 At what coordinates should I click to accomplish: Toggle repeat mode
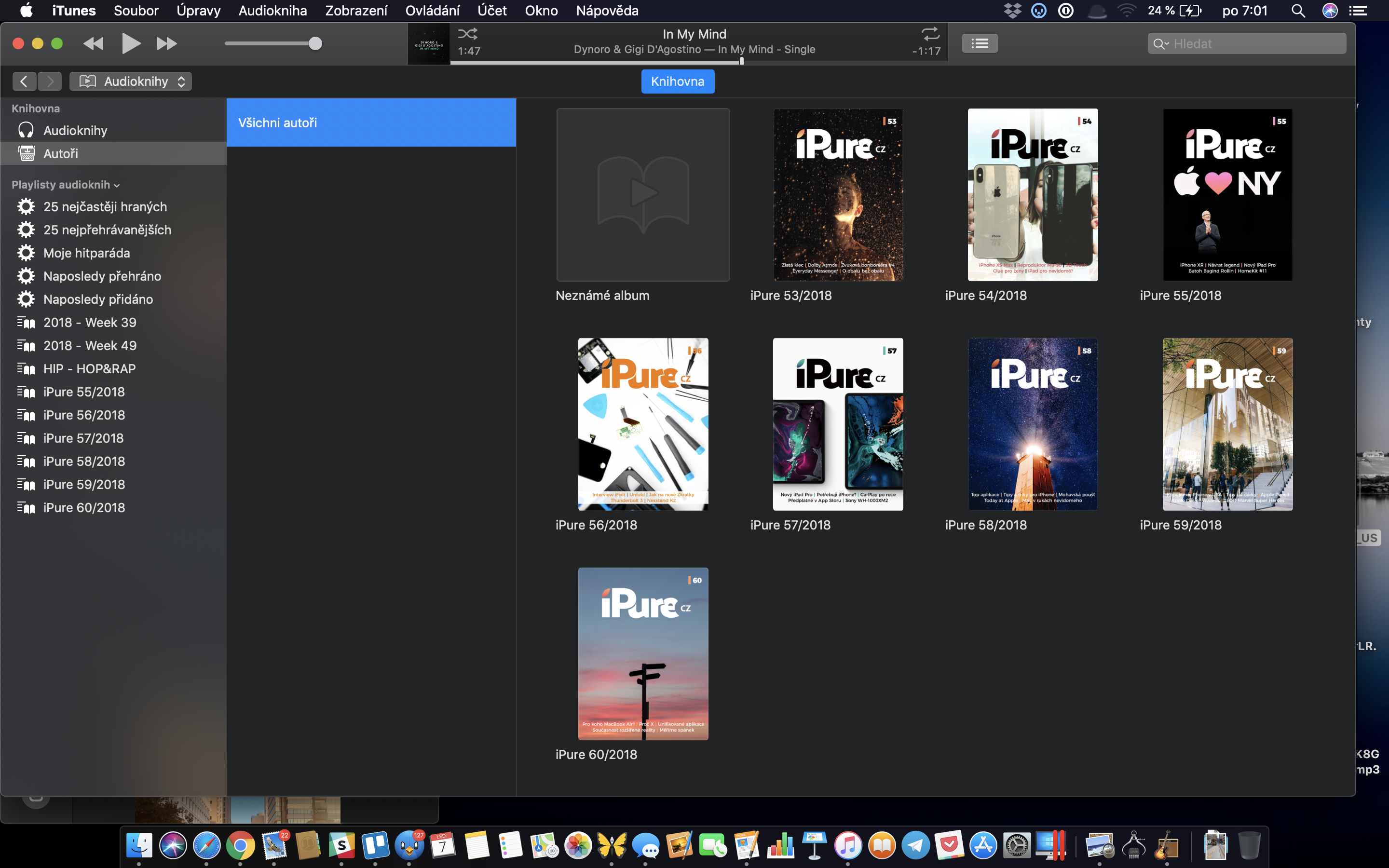(x=930, y=34)
